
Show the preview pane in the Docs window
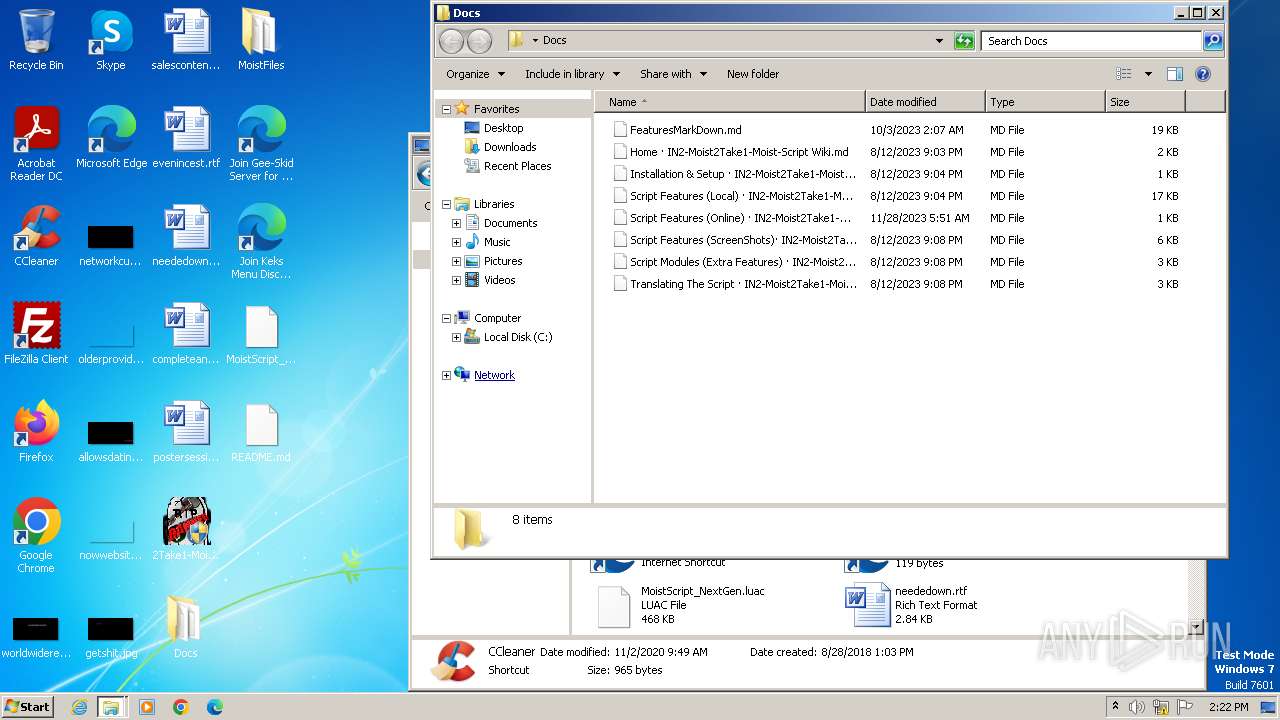tap(1175, 74)
